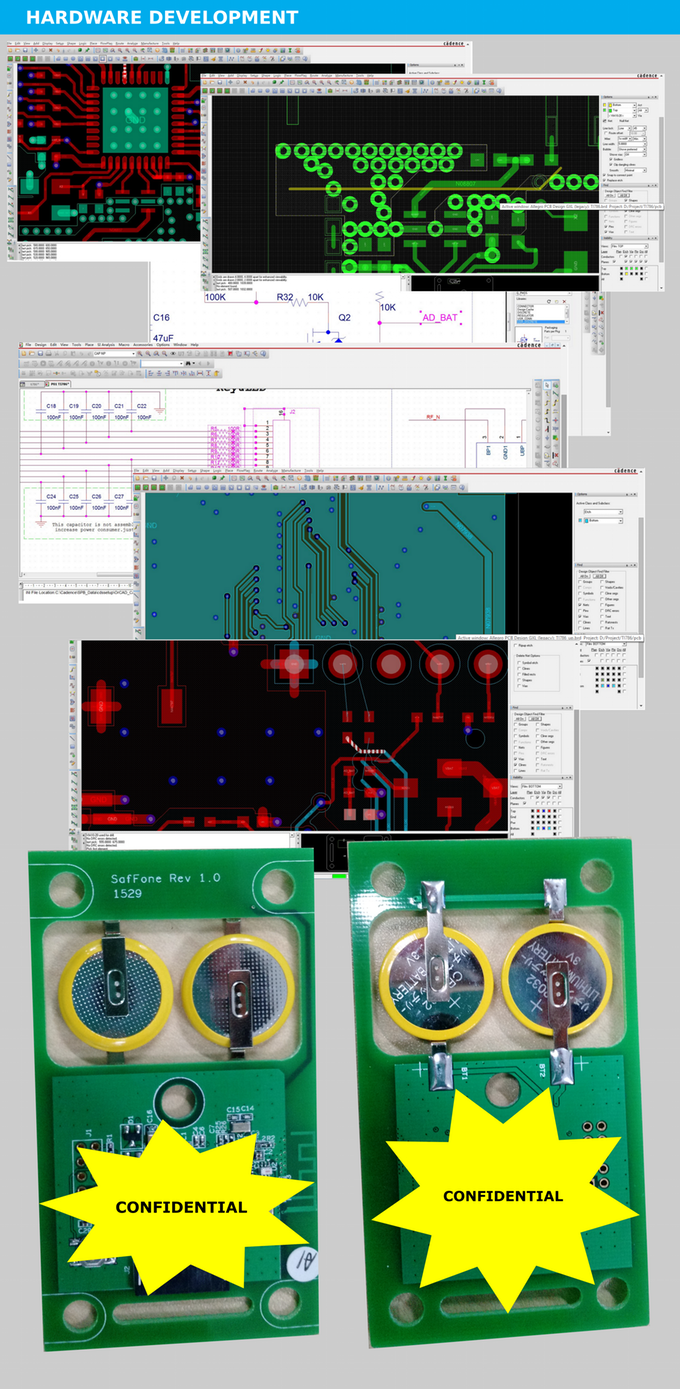Toggle Nets checkbox in teal PCB window Find panel
The height and width of the screenshot is (1389, 680).
point(580,605)
